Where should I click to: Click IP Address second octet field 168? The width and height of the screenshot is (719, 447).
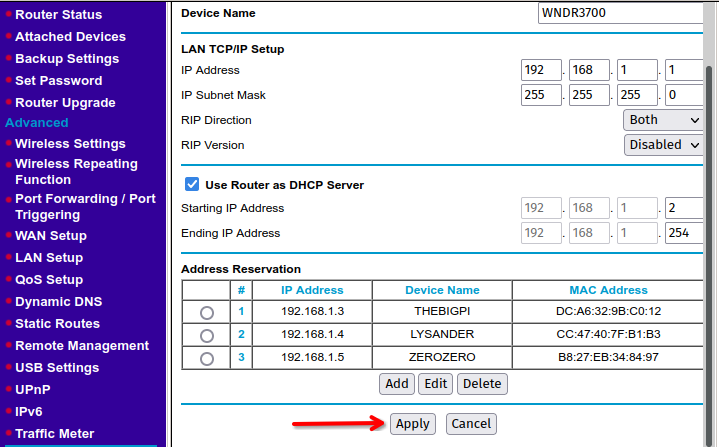pyautogui.click(x=589, y=70)
